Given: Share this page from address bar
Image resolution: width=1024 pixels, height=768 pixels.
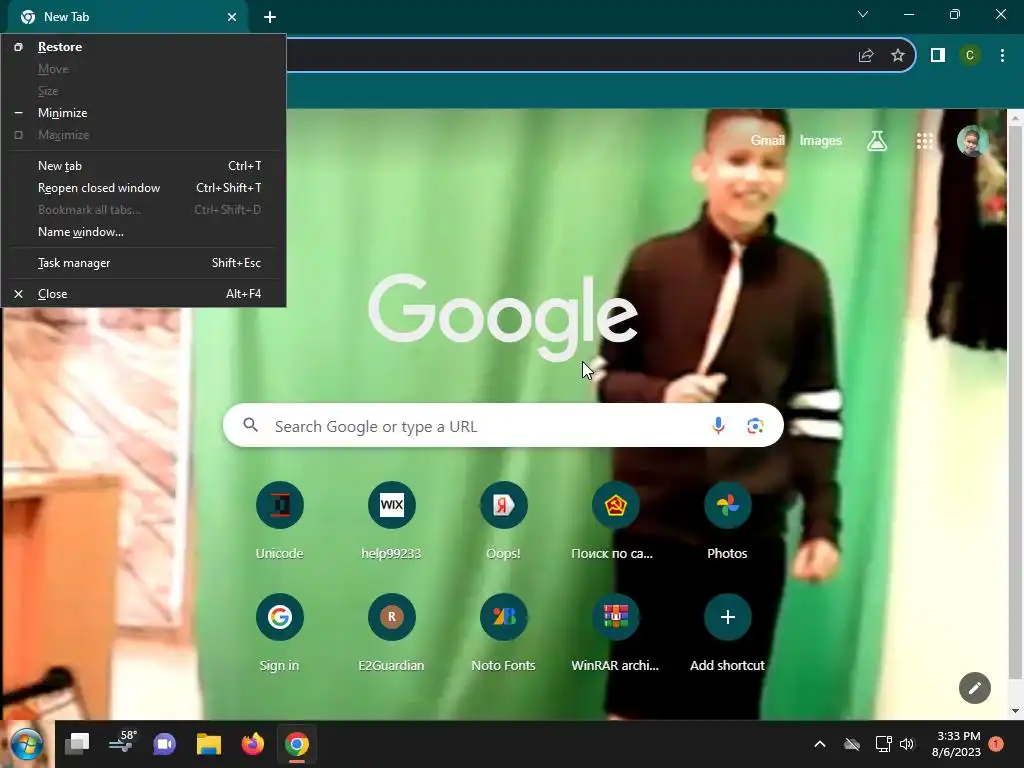Looking at the screenshot, I should pyautogui.click(x=866, y=56).
